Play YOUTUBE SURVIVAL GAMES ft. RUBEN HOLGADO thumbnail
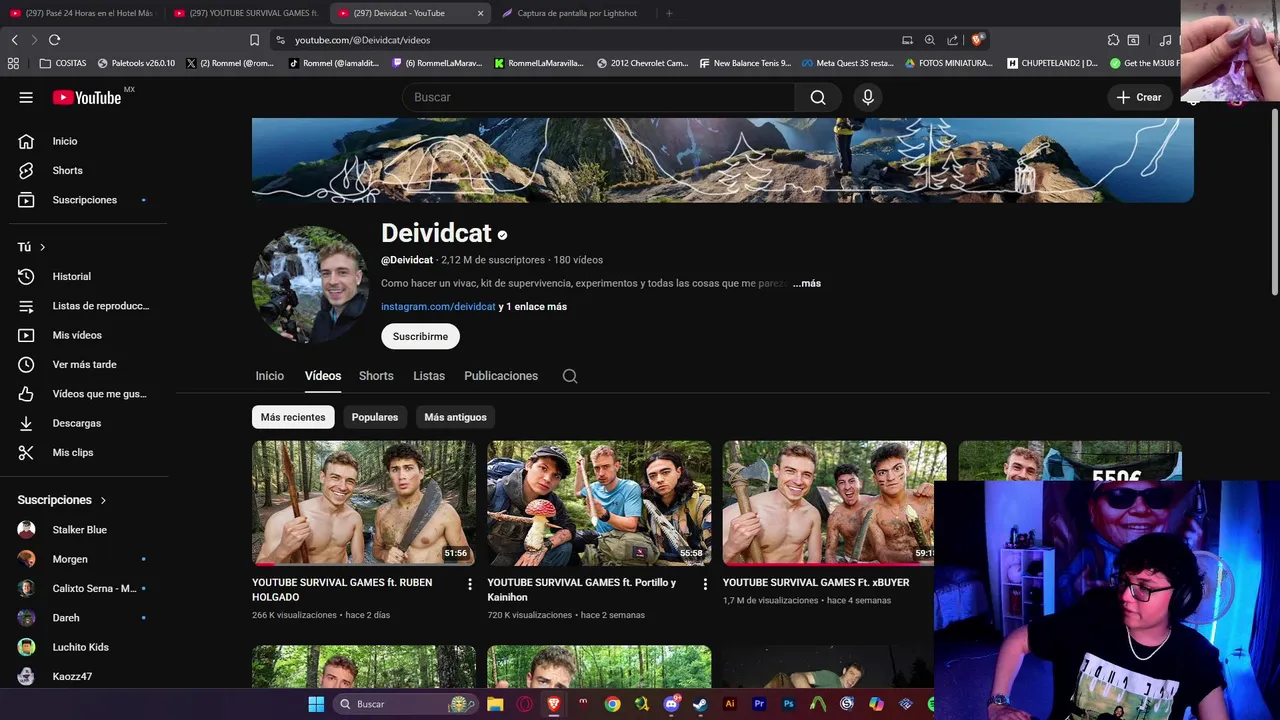Image resolution: width=1280 pixels, height=720 pixels. click(x=364, y=503)
